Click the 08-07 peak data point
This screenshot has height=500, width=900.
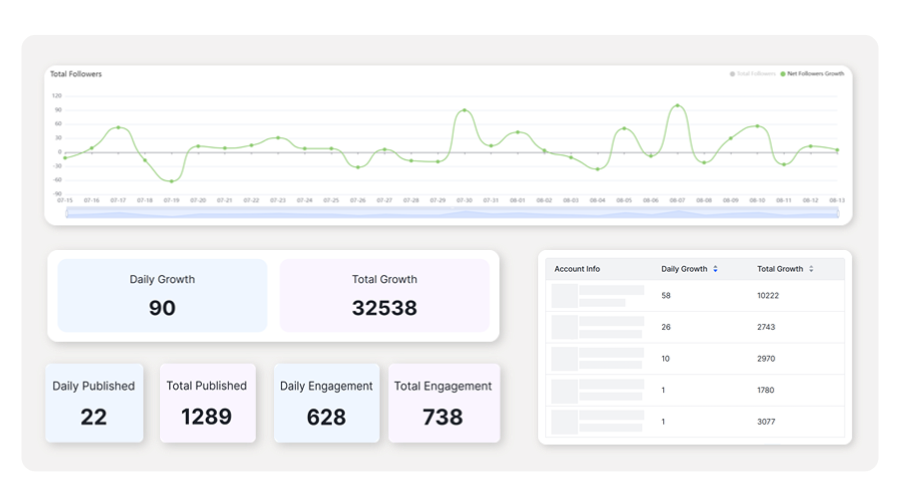(677, 105)
